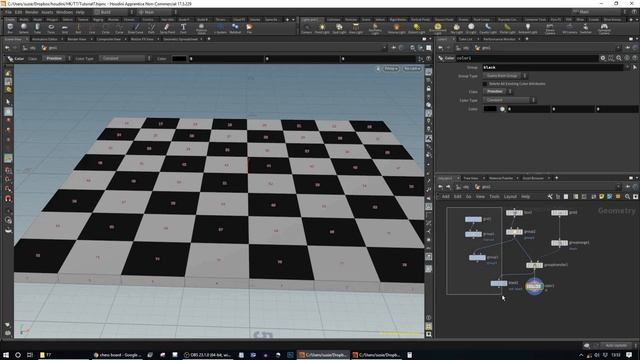Select the Font shelf tool
Screen dimensions: 640x360
(x=183, y=29)
